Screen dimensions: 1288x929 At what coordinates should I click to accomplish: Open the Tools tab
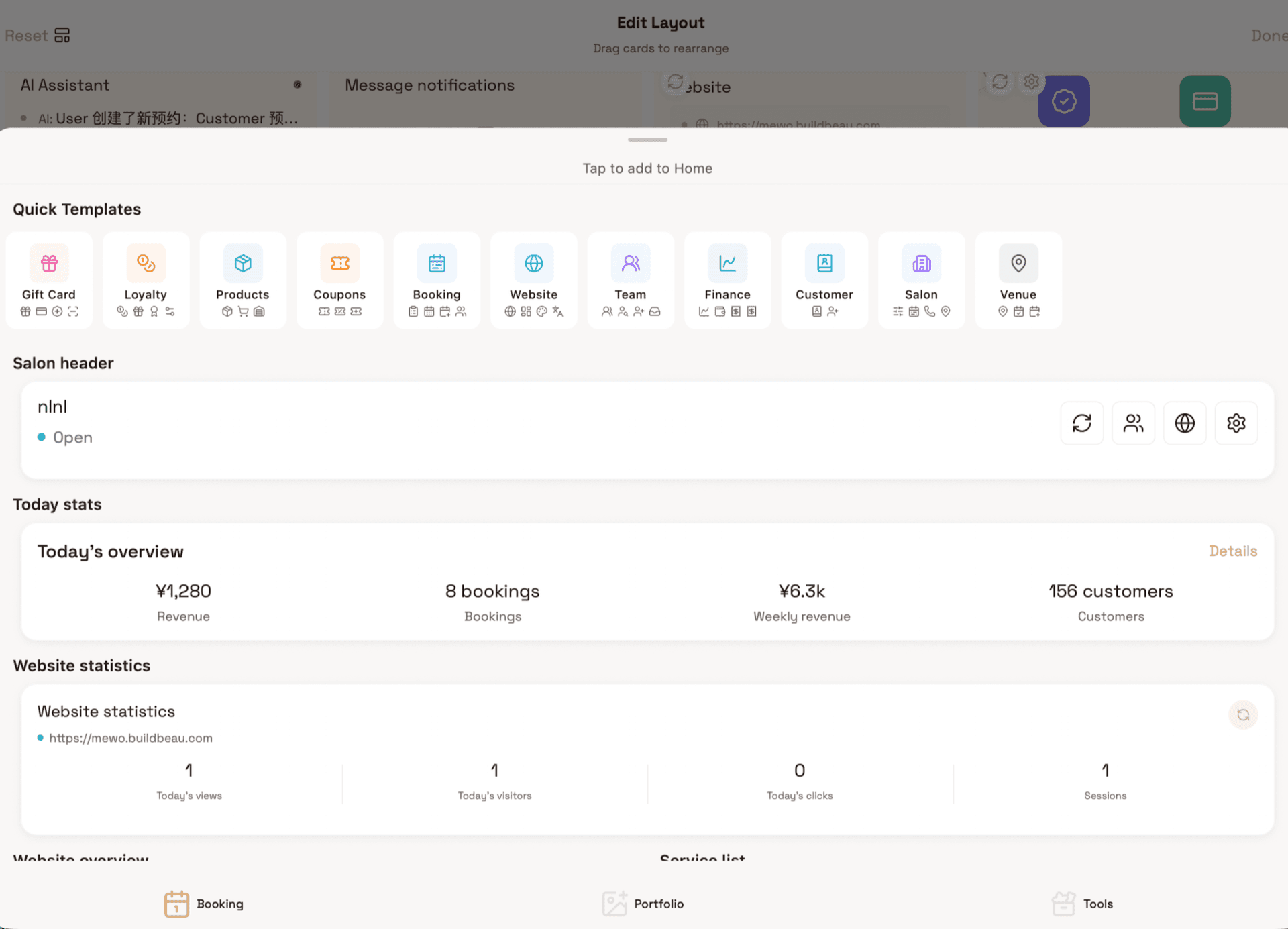pyautogui.click(x=1082, y=904)
